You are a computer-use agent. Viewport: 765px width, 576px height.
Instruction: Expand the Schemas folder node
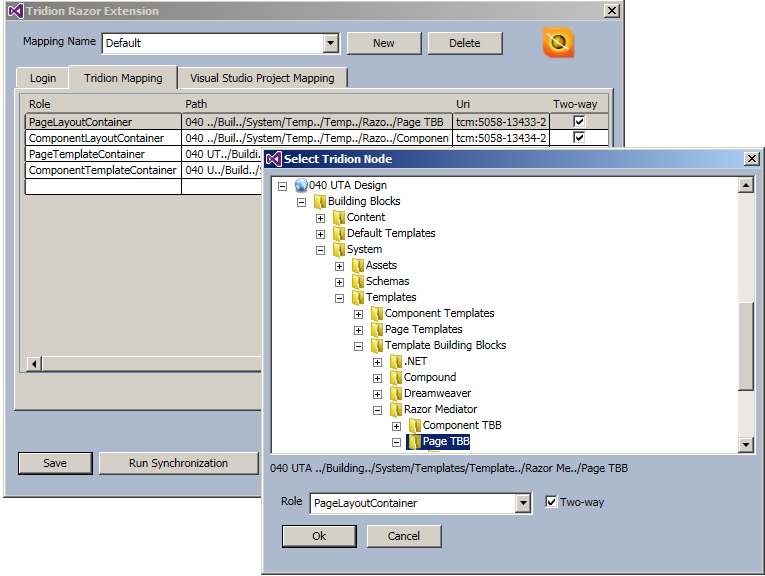point(340,282)
